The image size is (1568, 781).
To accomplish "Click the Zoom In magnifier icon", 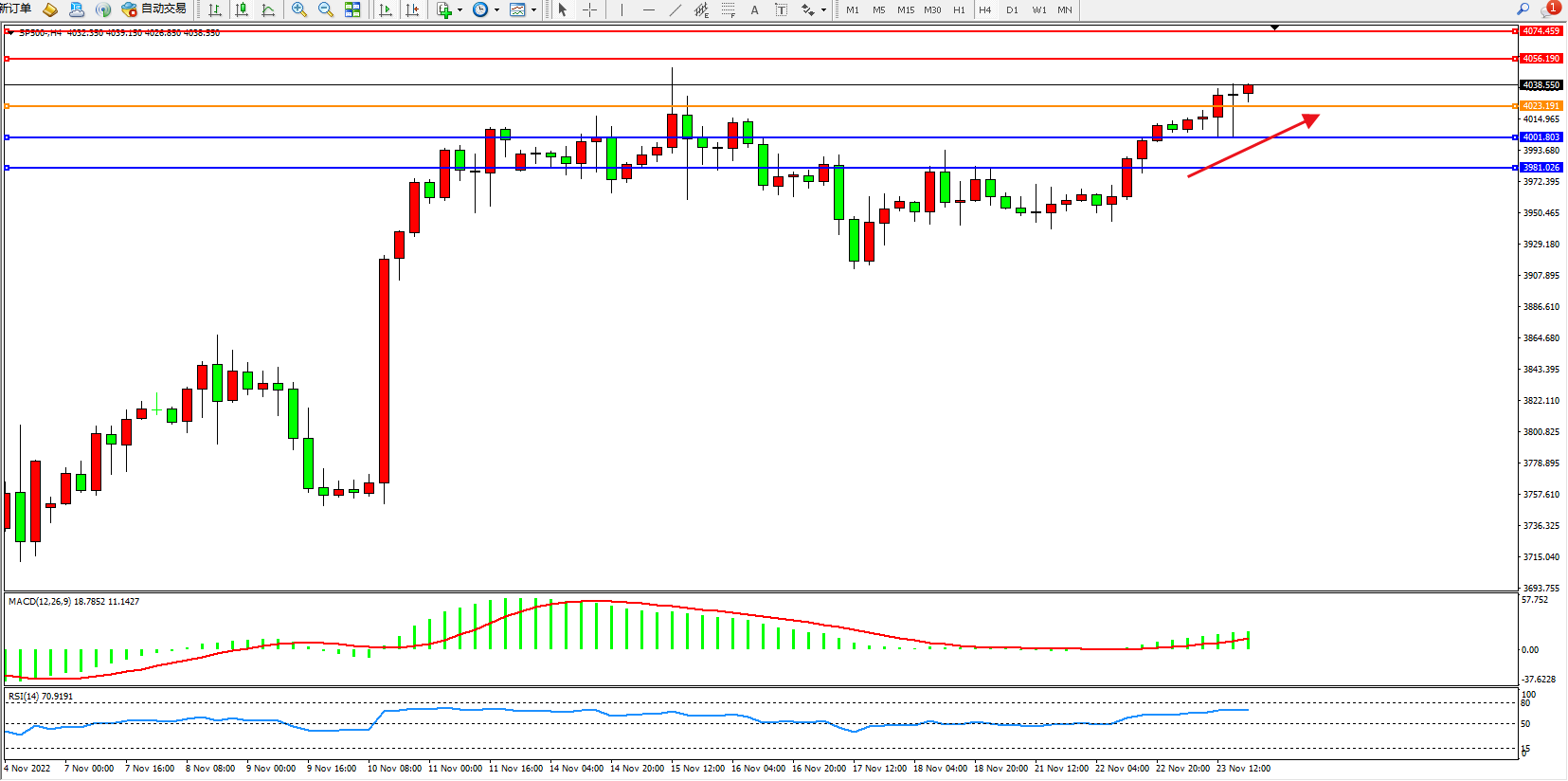I will click(x=299, y=9).
